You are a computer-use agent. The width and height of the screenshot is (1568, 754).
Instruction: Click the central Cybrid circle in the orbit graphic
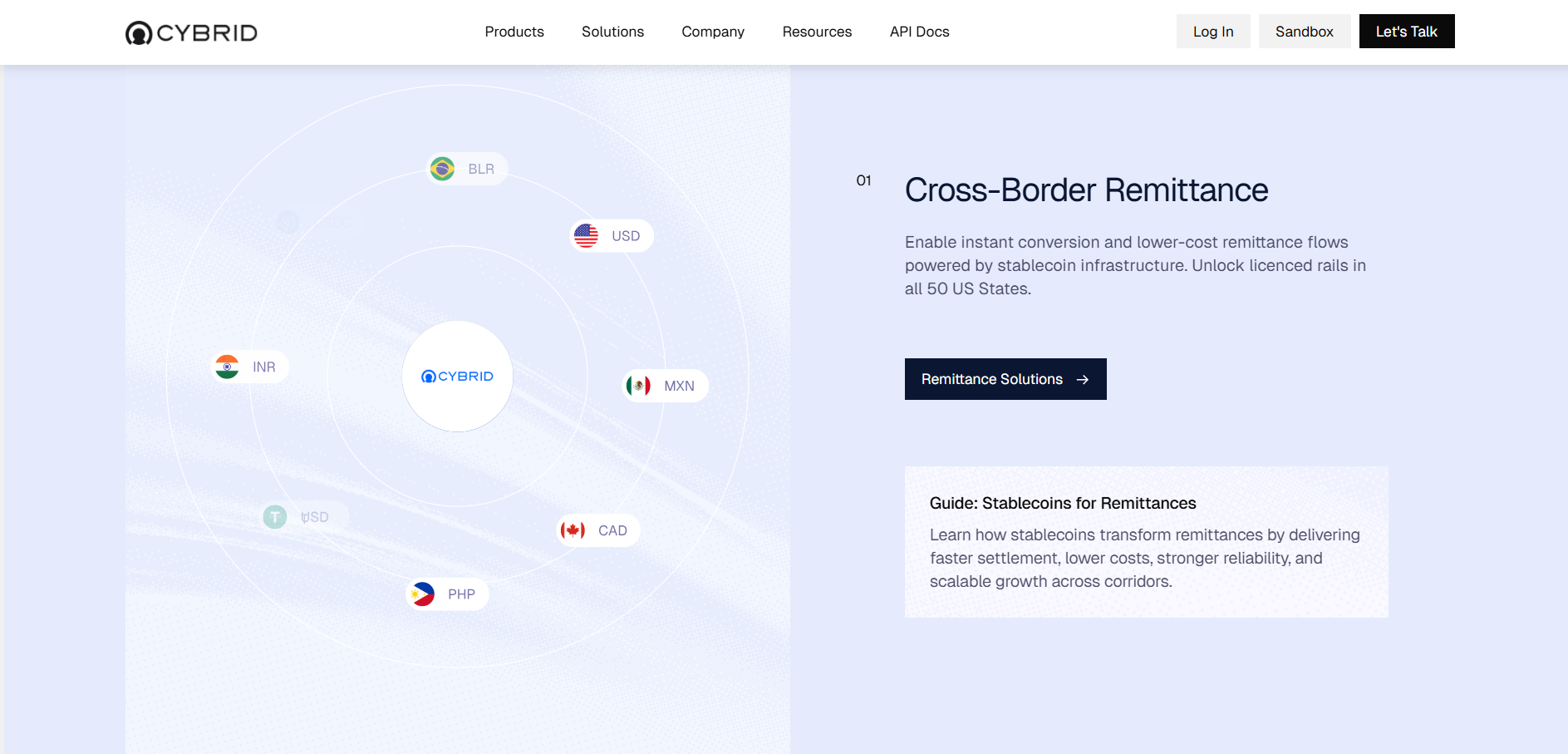point(457,376)
